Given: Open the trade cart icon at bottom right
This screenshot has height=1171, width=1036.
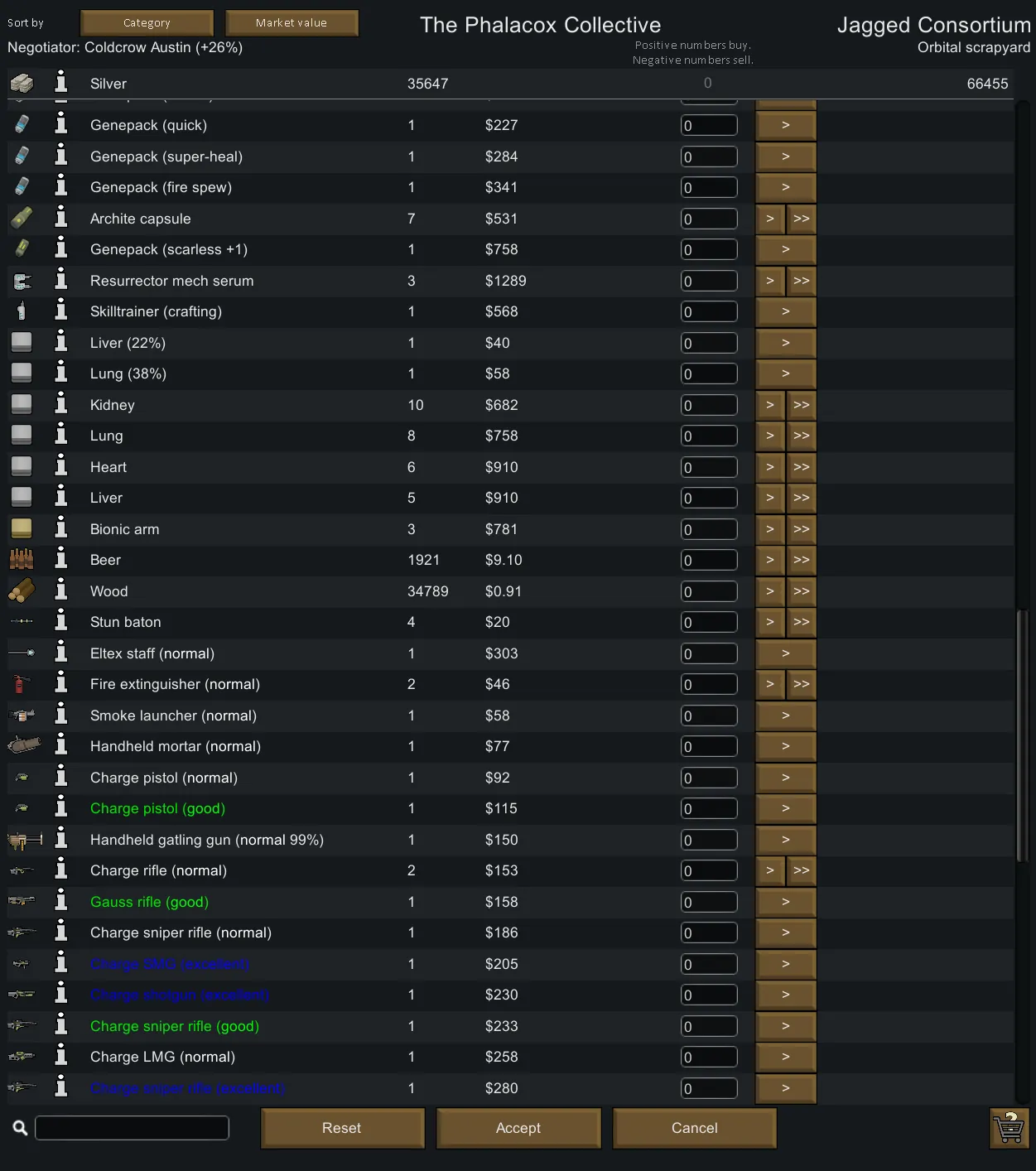Looking at the screenshot, I should [1009, 1128].
